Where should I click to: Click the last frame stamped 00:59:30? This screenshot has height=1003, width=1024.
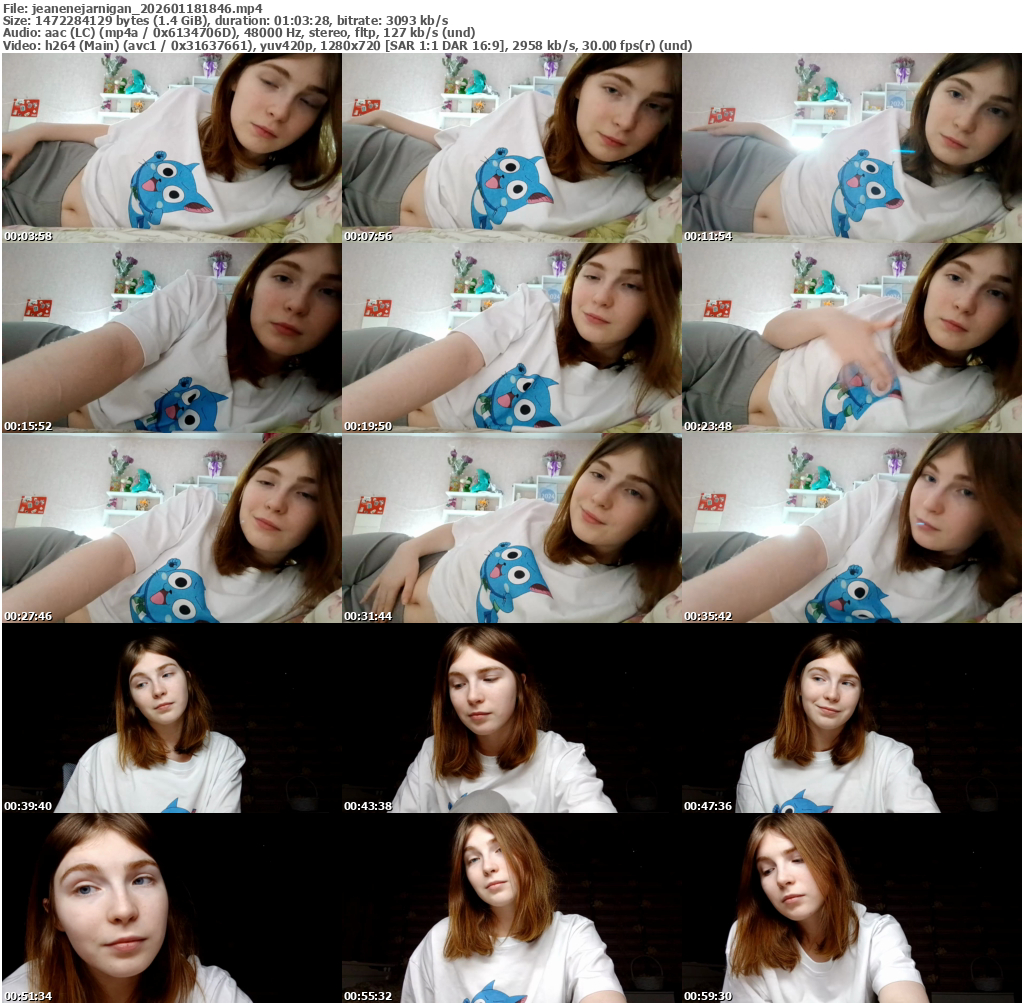click(852, 908)
